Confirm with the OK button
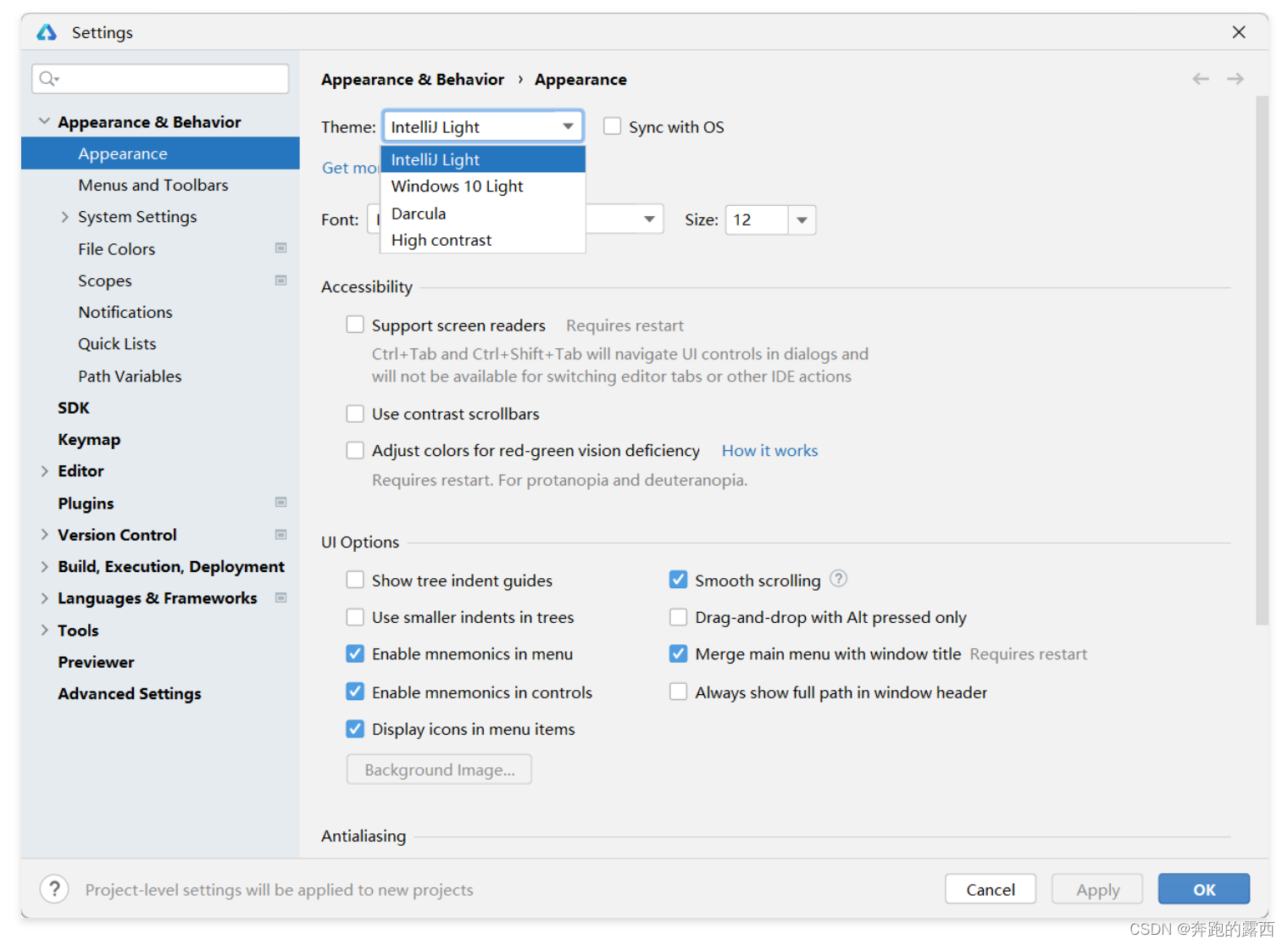 pyautogui.click(x=1204, y=889)
